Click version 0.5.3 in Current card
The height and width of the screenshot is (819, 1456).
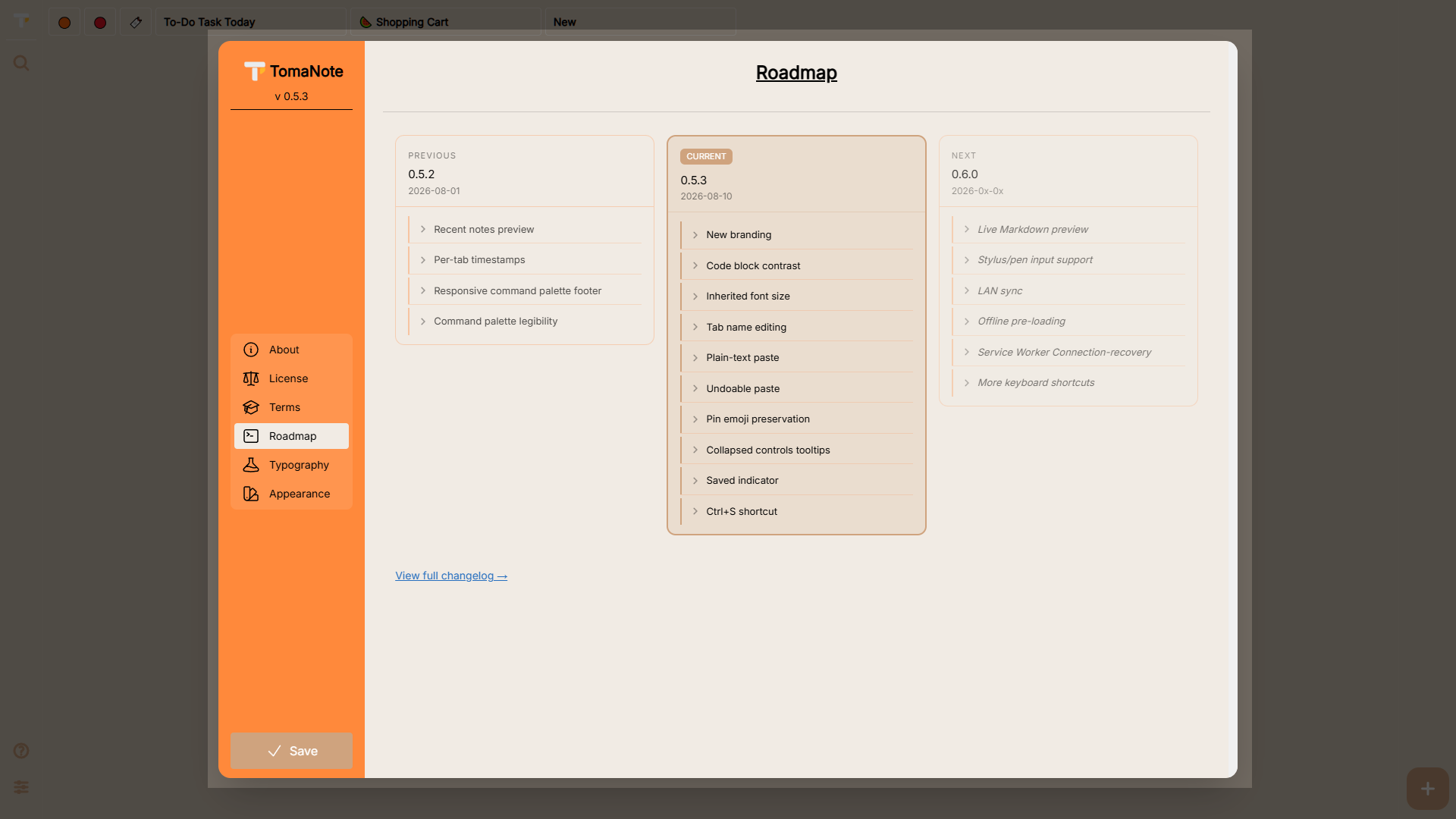click(x=694, y=180)
